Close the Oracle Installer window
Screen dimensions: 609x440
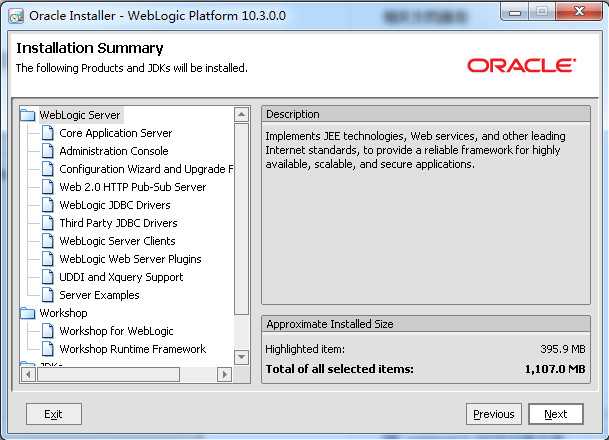[x=579, y=11]
